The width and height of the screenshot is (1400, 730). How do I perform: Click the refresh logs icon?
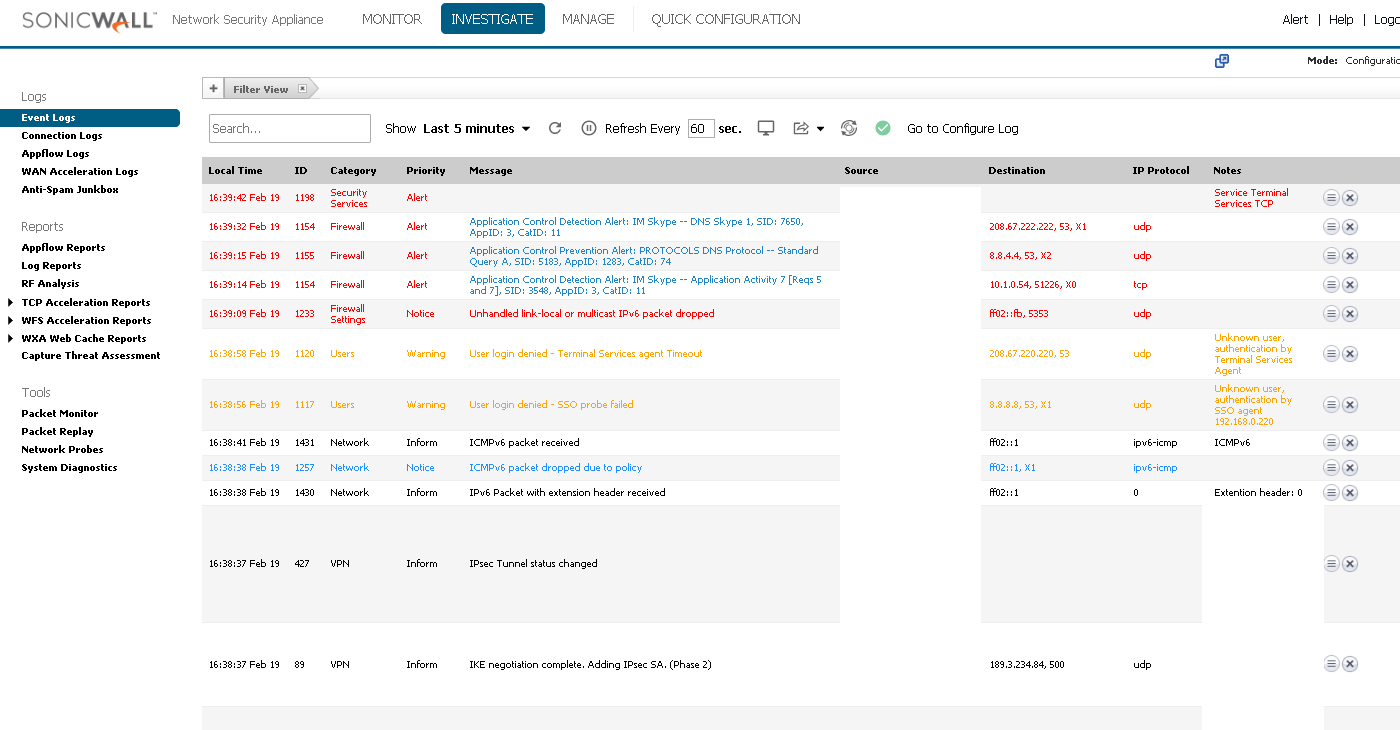[555, 128]
